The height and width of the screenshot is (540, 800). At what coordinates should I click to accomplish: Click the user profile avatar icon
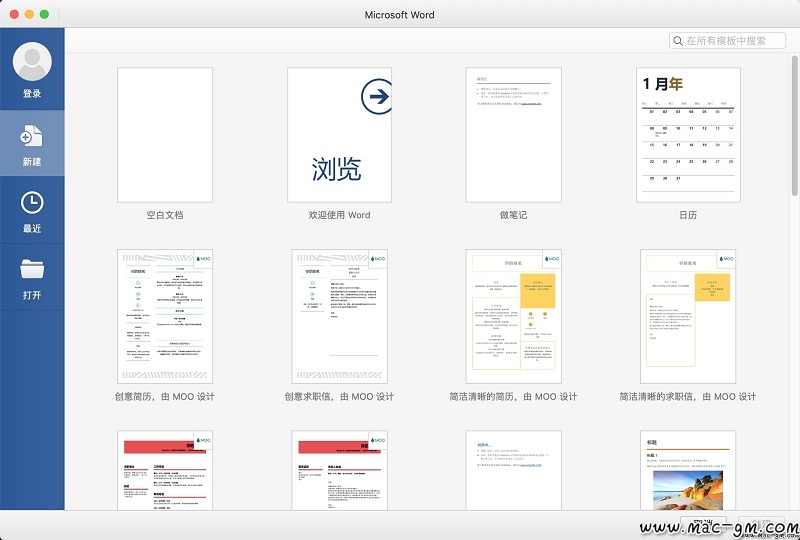(x=32, y=61)
